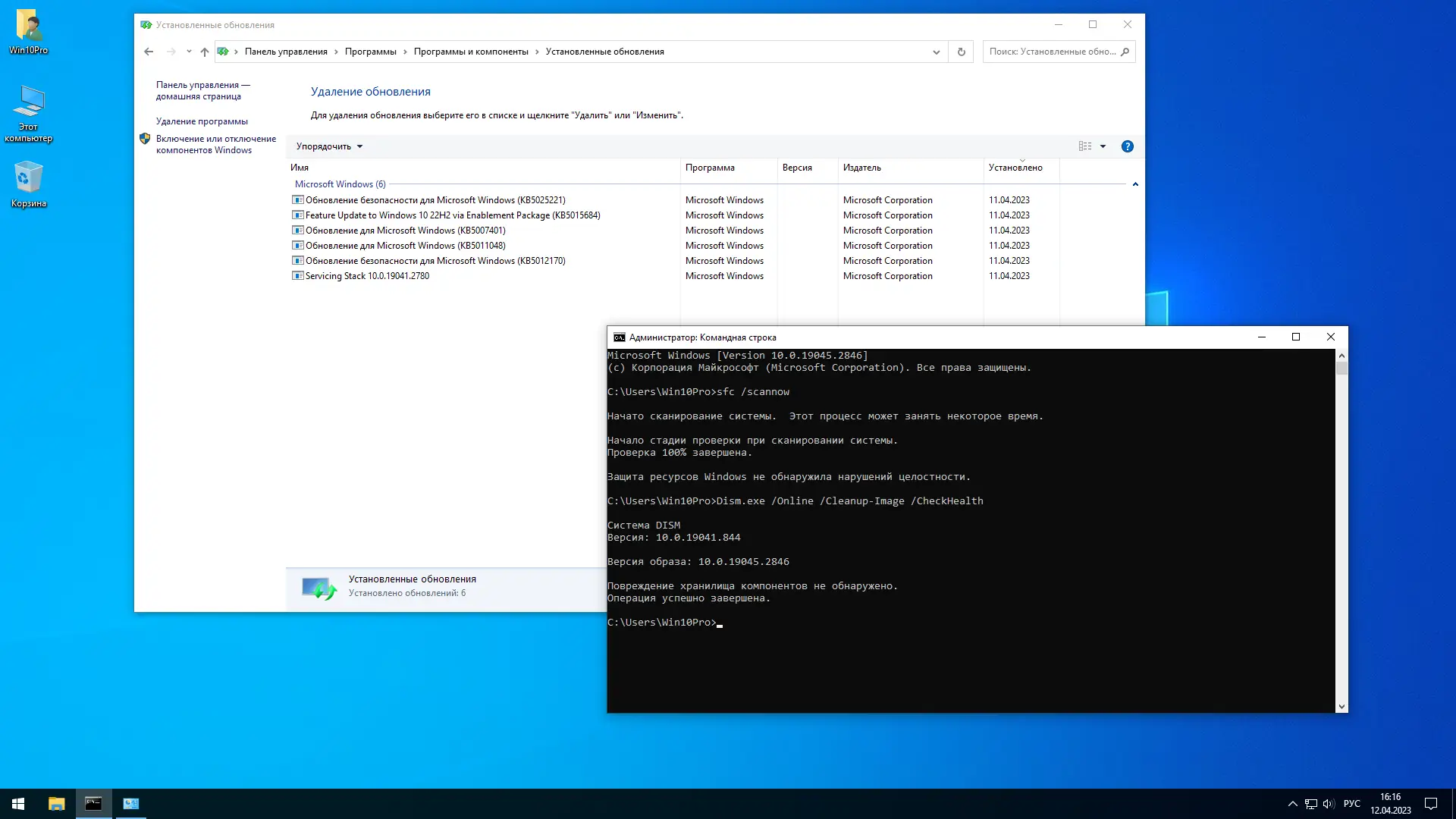The height and width of the screenshot is (819, 1456).
Task: Show hidden system tray icons chevron
Action: pos(1292,804)
